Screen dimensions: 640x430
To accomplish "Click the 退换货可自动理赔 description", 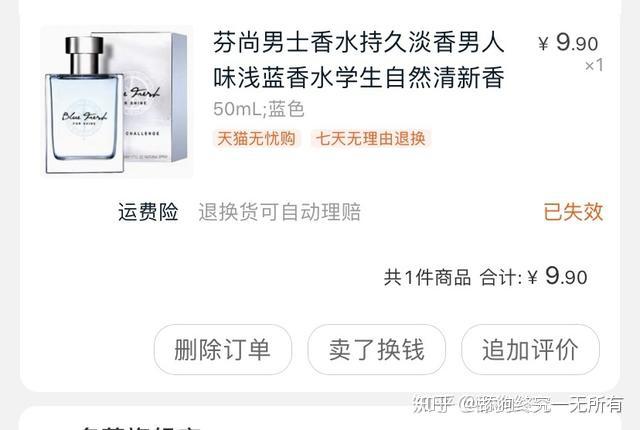I will pyautogui.click(x=280, y=212).
